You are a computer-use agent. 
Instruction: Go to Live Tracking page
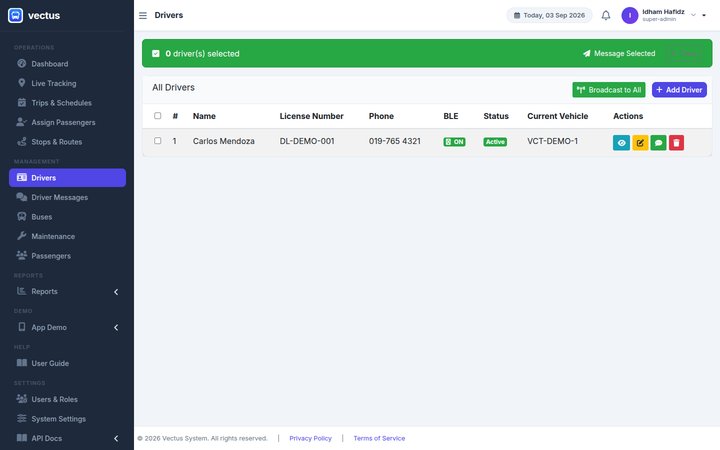[x=67, y=83]
